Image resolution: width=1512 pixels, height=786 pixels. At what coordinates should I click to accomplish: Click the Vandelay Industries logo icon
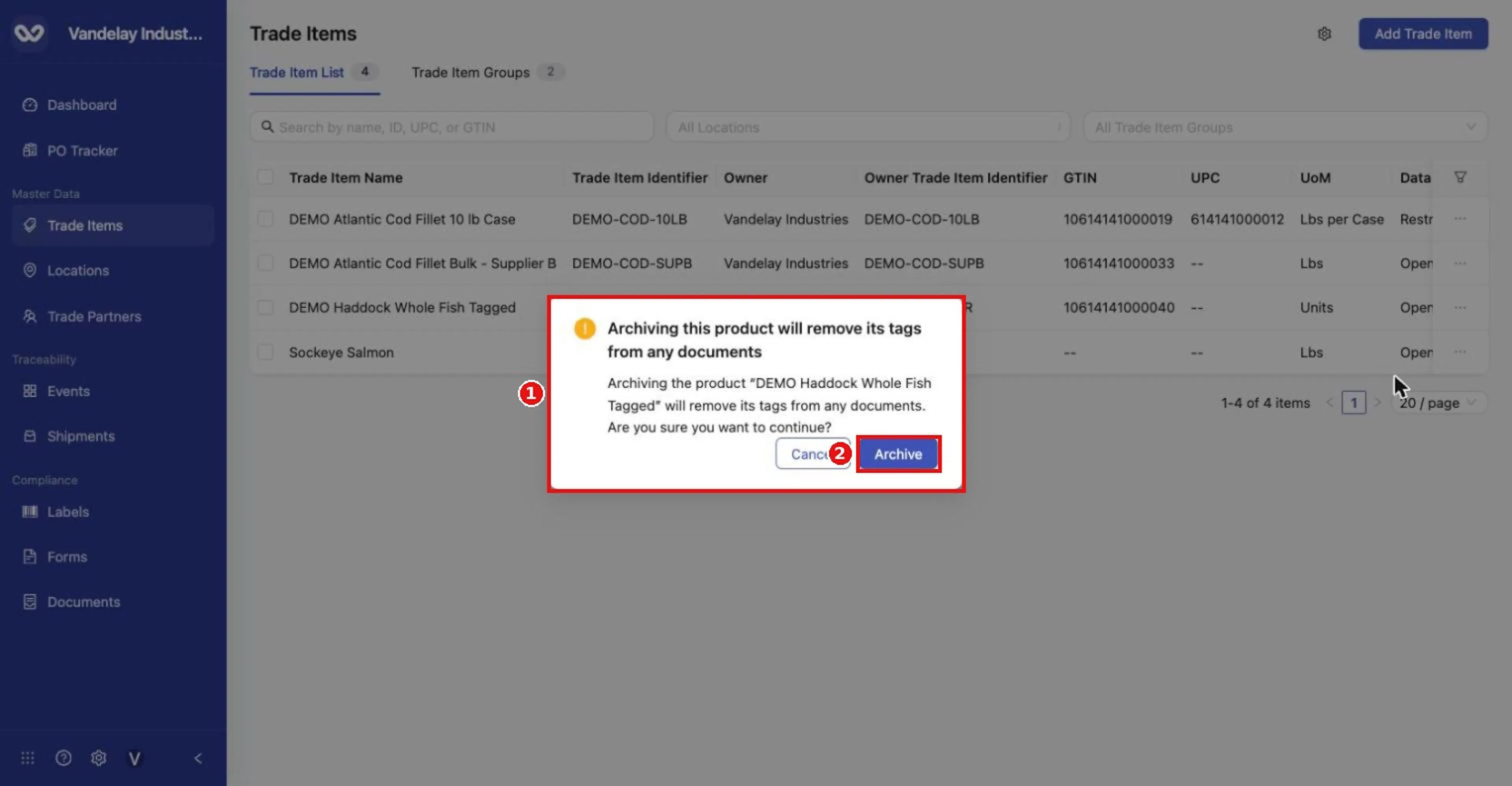click(29, 33)
